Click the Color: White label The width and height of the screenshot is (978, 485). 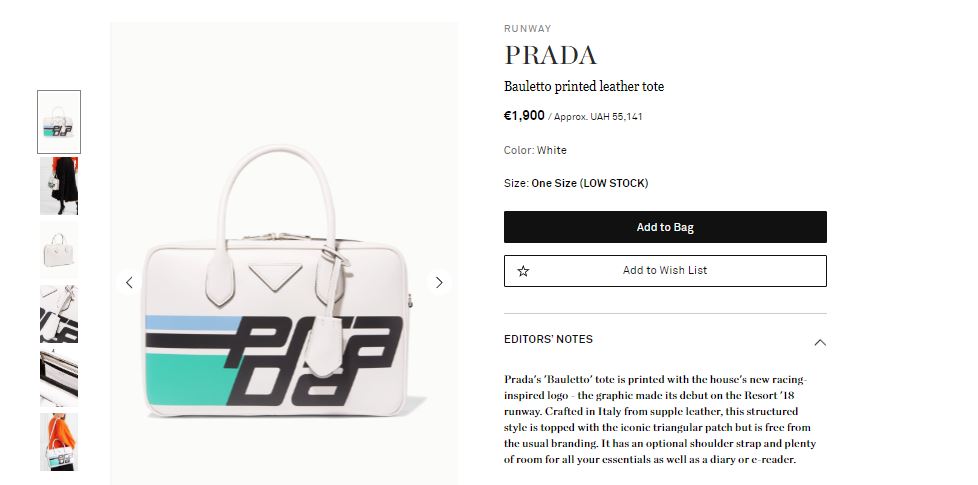(x=535, y=150)
